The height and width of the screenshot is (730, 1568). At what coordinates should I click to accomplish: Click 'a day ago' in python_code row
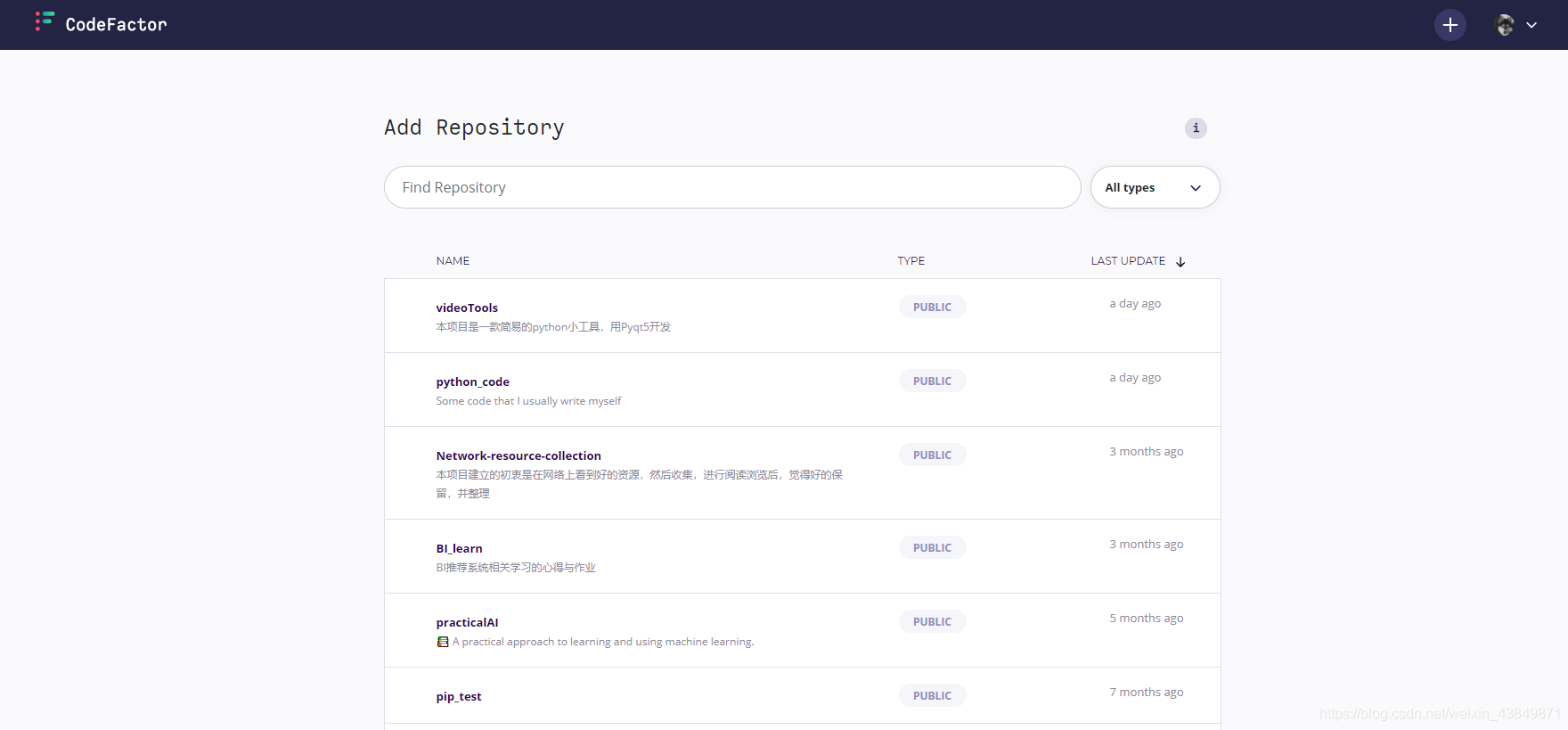coord(1135,378)
